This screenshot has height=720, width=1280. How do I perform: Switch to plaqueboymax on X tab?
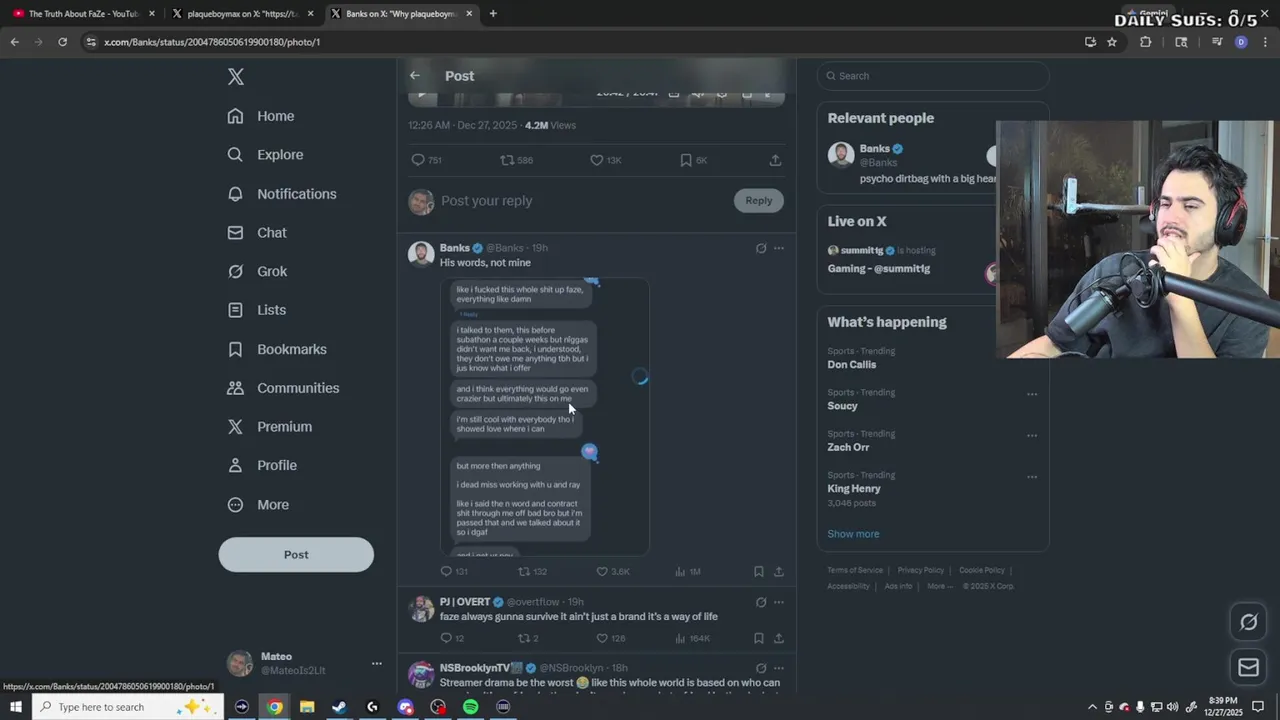(x=243, y=14)
